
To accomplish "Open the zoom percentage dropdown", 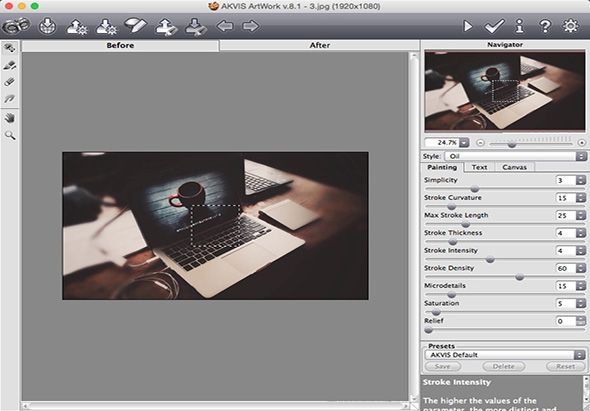I will pyautogui.click(x=464, y=143).
